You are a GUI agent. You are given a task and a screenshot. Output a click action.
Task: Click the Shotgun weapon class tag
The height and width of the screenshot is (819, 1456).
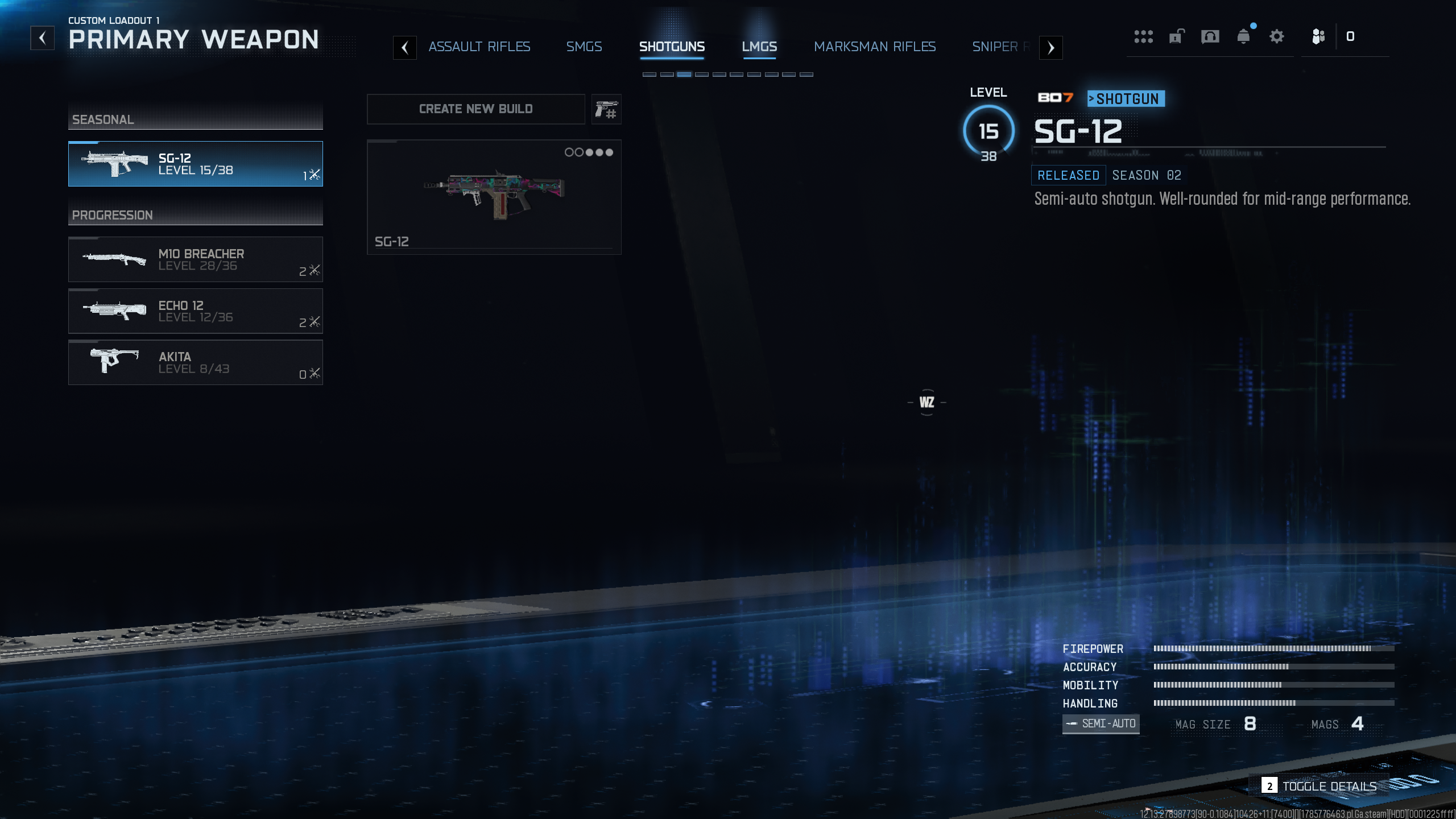pos(1126,99)
